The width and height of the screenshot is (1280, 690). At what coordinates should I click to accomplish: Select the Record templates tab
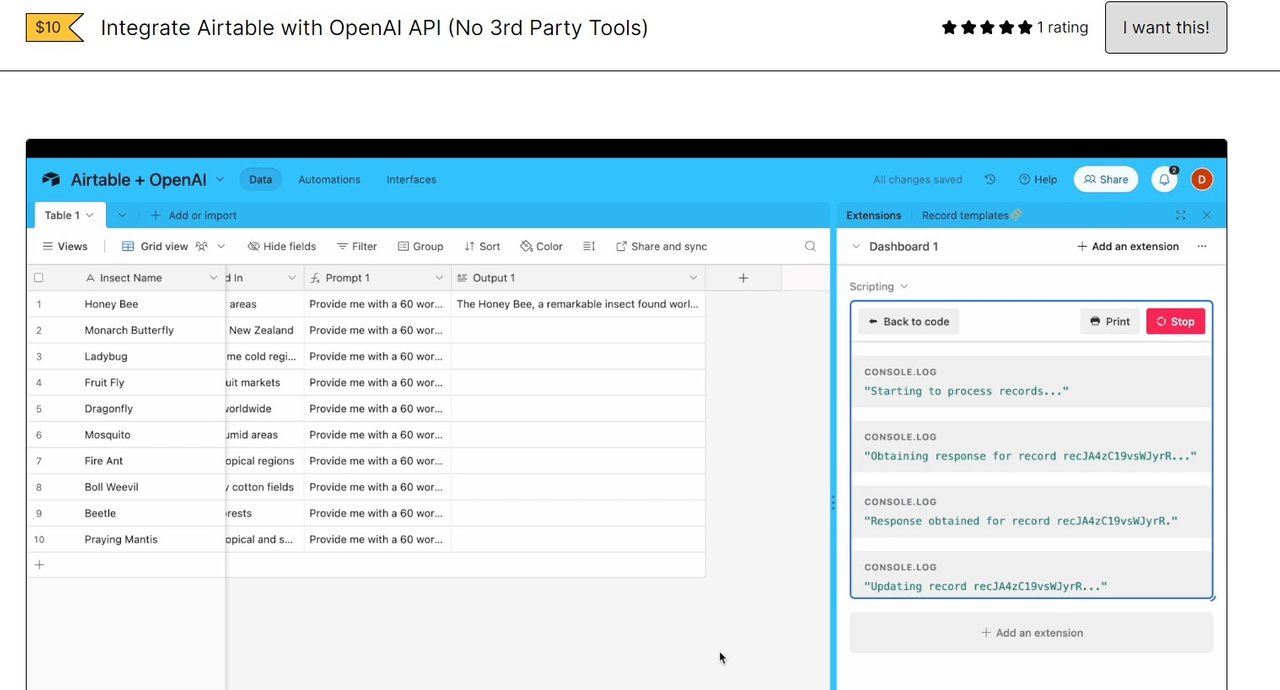tap(971, 215)
